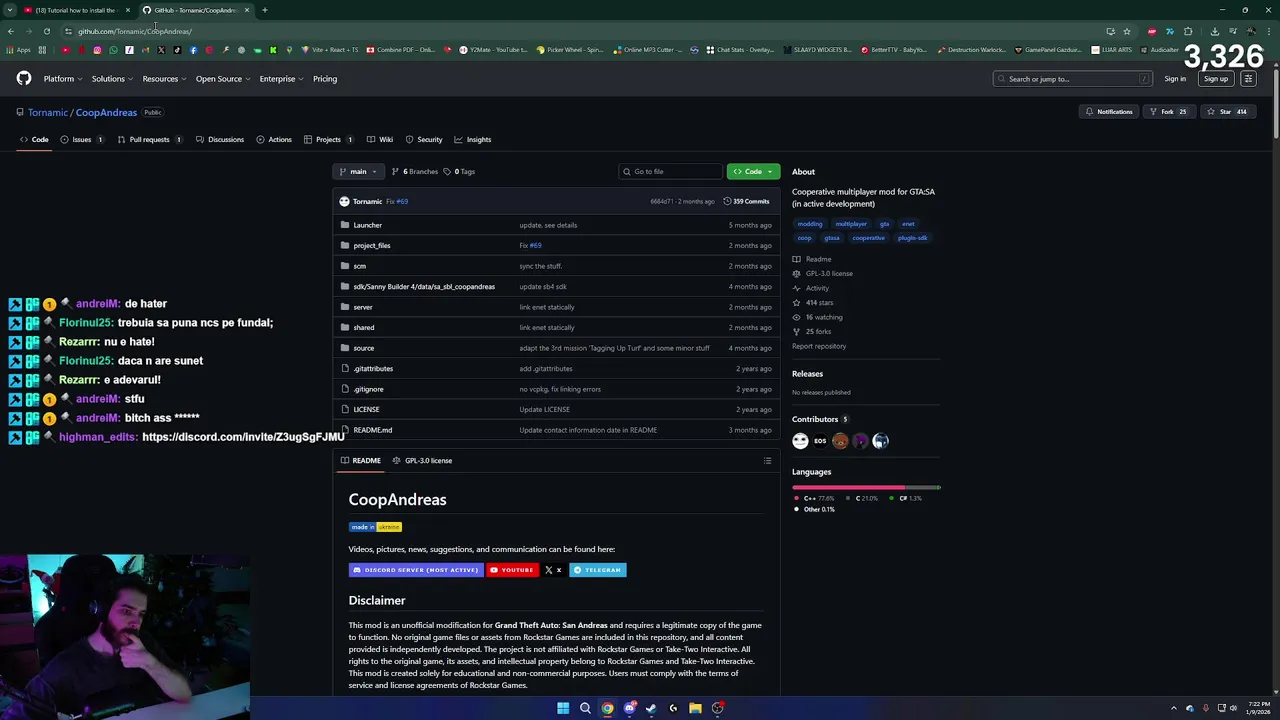The width and height of the screenshot is (1280, 720).
Task: View the 0 Tags link
Action: click(460, 172)
